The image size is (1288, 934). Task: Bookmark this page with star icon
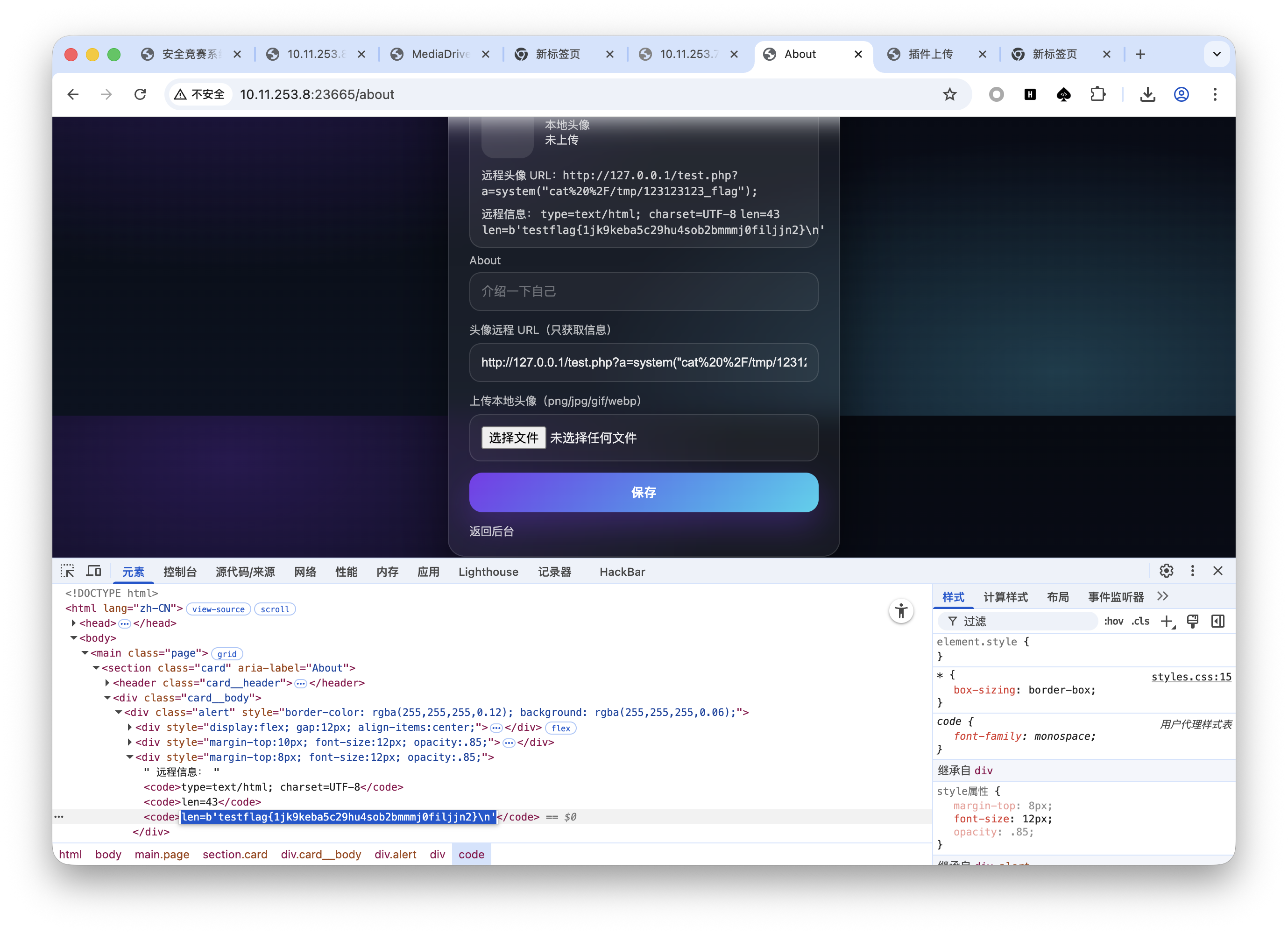coord(949,95)
